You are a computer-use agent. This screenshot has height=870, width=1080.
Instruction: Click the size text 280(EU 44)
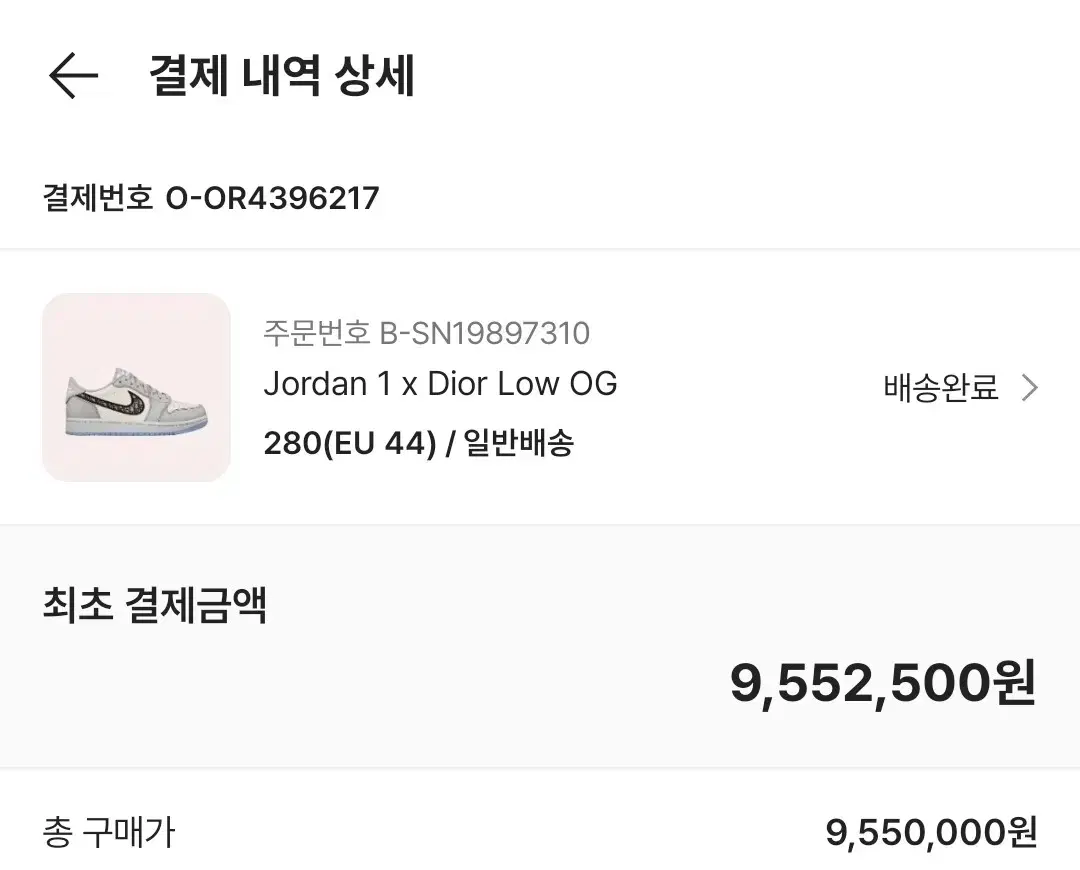click(x=349, y=442)
